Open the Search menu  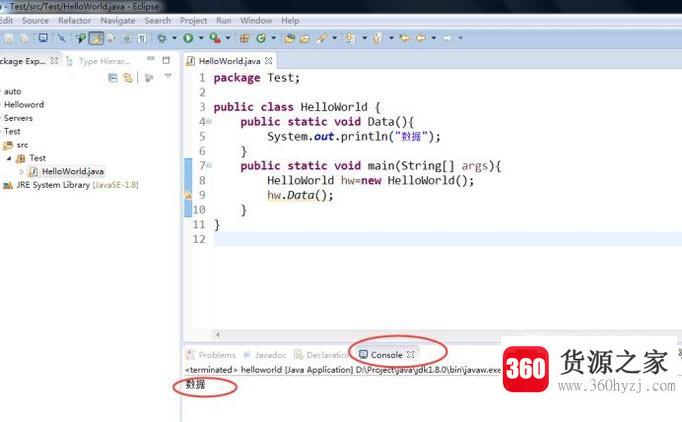point(157,20)
